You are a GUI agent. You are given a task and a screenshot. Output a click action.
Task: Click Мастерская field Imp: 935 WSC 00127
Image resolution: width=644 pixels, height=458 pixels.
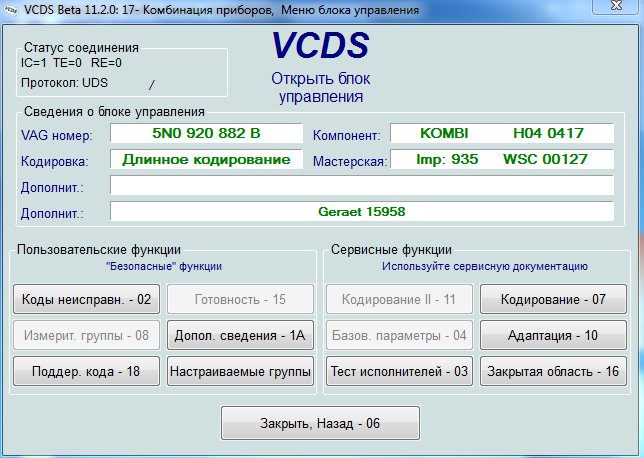point(502,159)
